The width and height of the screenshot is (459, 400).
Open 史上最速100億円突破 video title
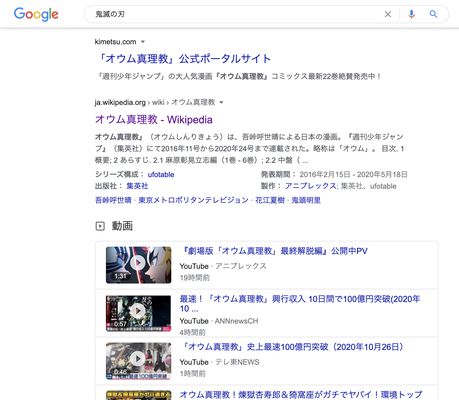click(292, 347)
